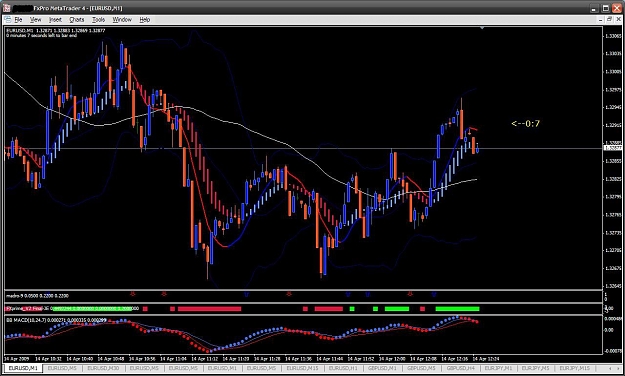Click the 'FXprime_V2 Final' indicator label
This screenshot has width=625, height=376.
click(24, 308)
